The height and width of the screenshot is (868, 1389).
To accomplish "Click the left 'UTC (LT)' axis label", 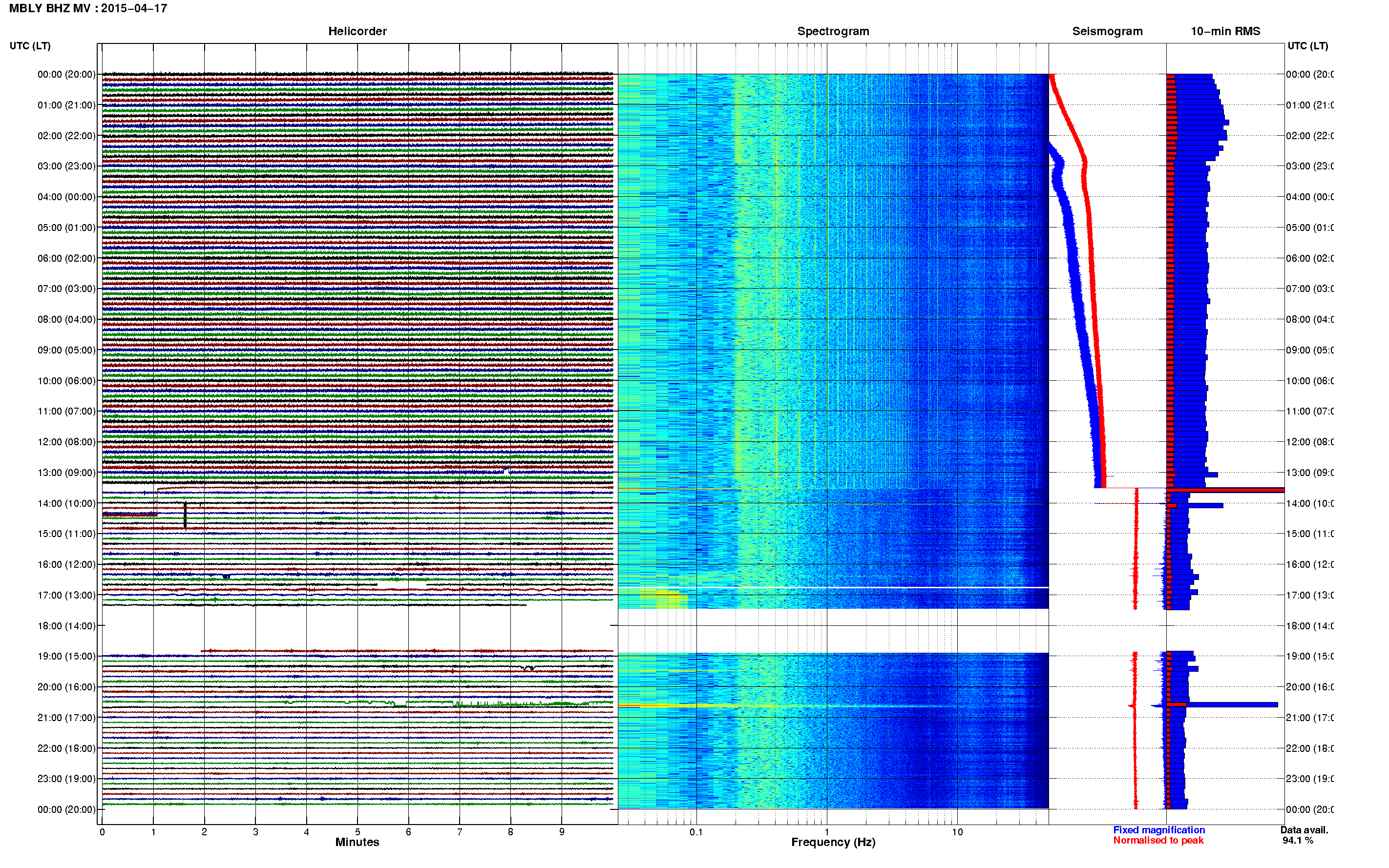I will coord(30,45).
